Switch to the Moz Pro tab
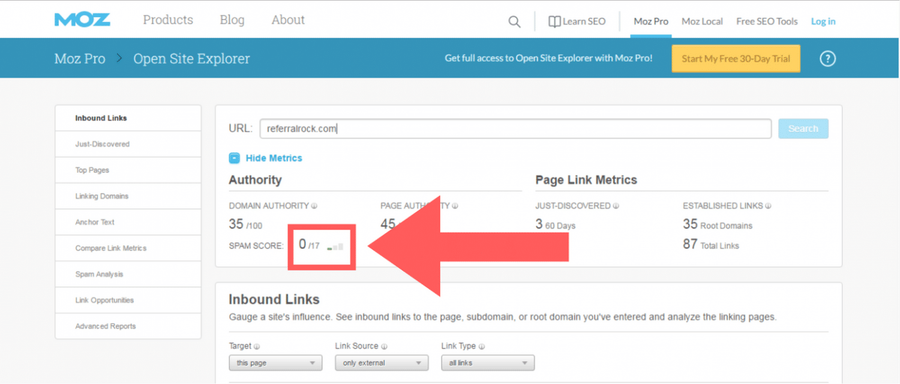Image resolution: width=900 pixels, height=384 pixels. (651, 22)
